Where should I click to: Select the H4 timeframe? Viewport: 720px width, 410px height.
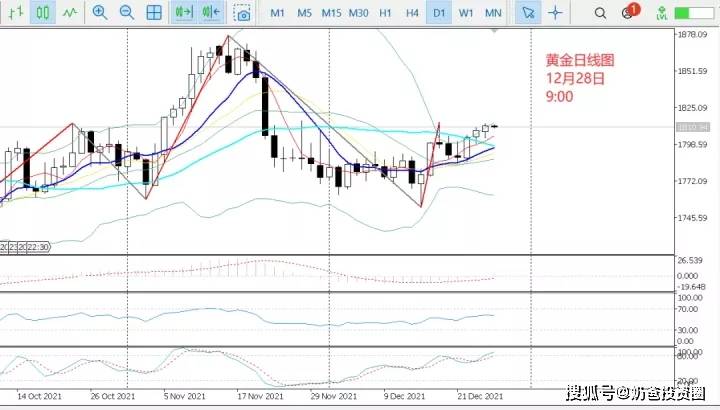coord(412,13)
